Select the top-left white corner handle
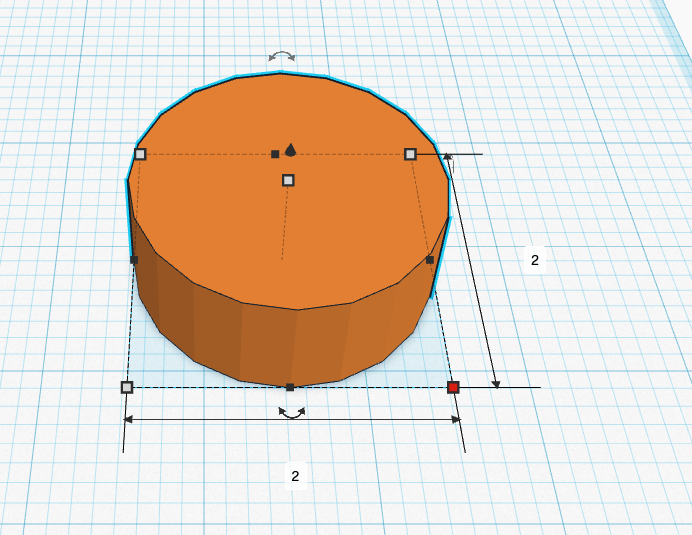This screenshot has width=692, height=535. pos(140,154)
